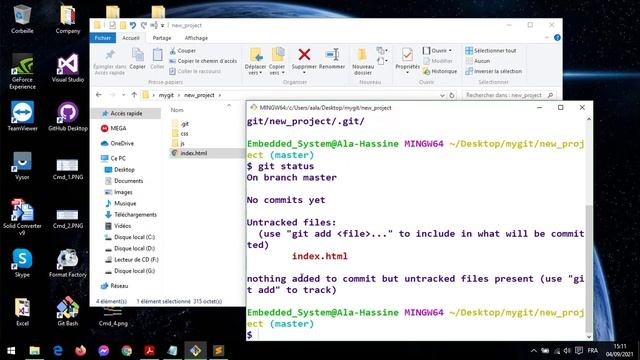This screenshot has width=640, height=360.
Task: Open GitHub Desktop shortcut
Action: 68,116
